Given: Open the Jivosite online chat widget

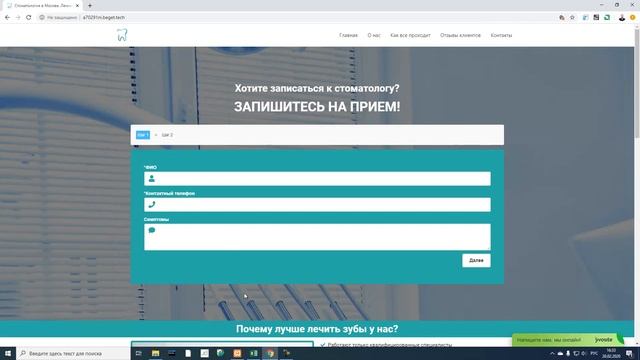Looking at the screenshot, I should click(x=568, y=340).
